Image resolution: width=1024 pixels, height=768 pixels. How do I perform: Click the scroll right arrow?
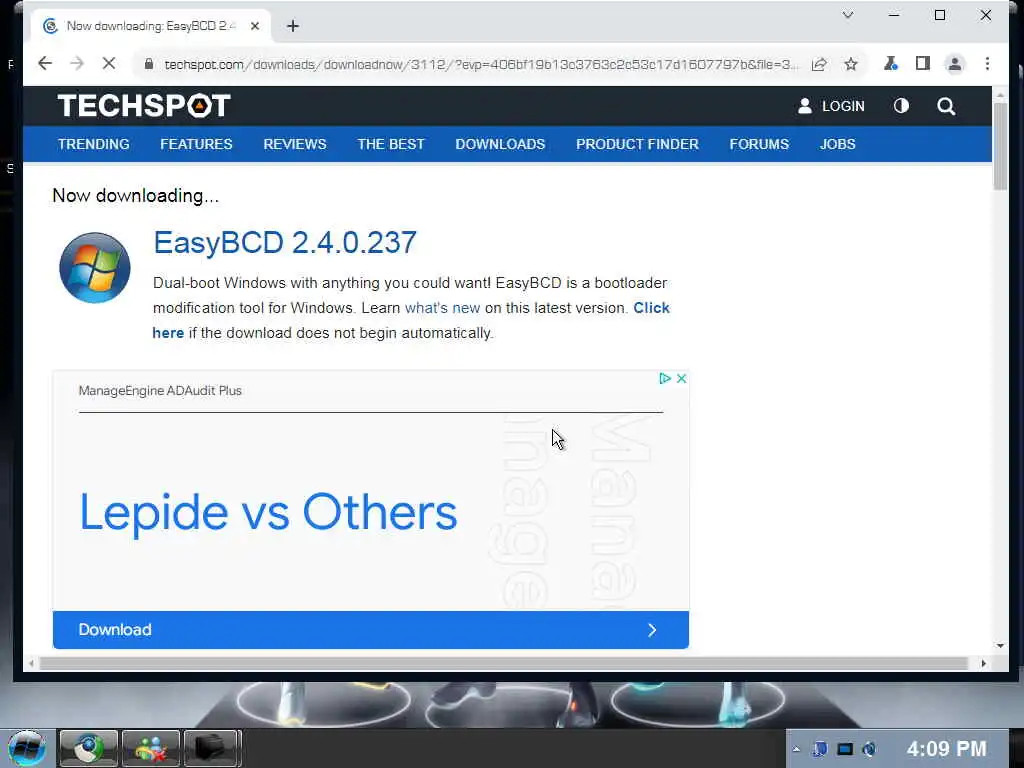tap(984, 664)
